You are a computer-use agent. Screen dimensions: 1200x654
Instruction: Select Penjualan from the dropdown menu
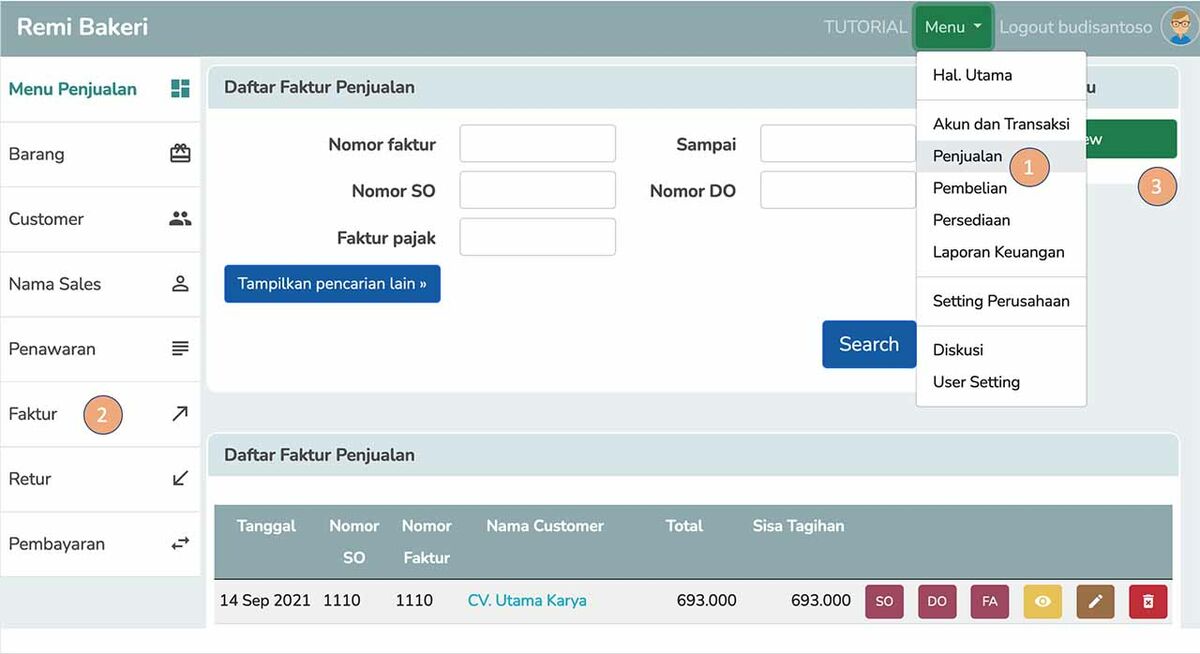click(x=967, y=156)
